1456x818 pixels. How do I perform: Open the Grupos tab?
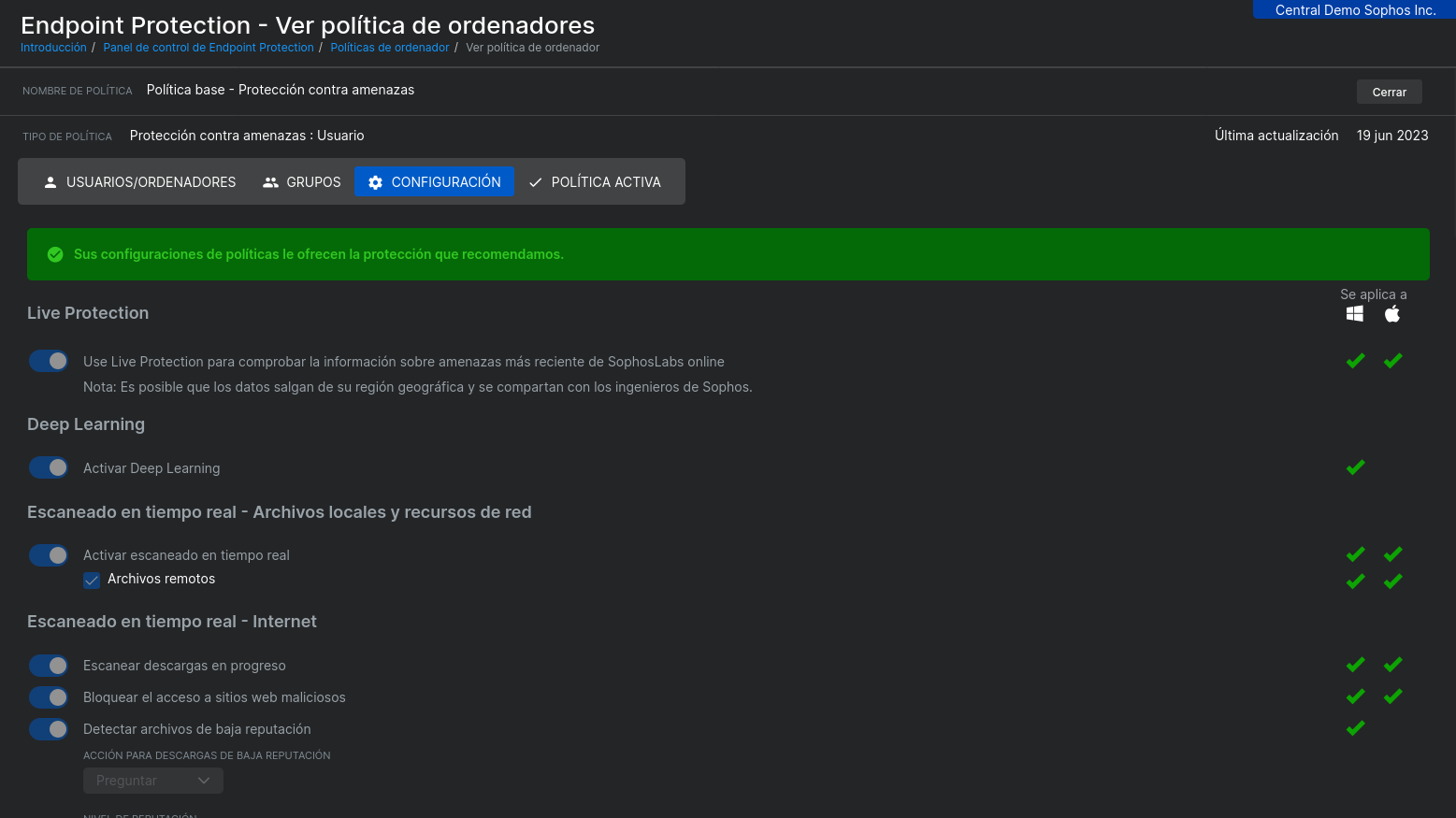(x=302, y=182)
